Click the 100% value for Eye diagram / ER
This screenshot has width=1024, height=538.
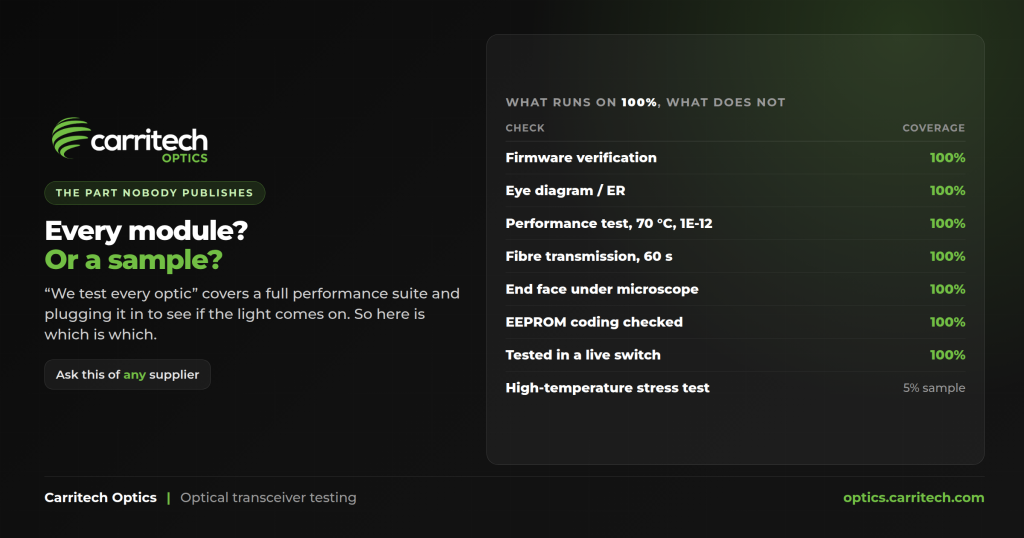pyautogui.click(x=948, y=191)
